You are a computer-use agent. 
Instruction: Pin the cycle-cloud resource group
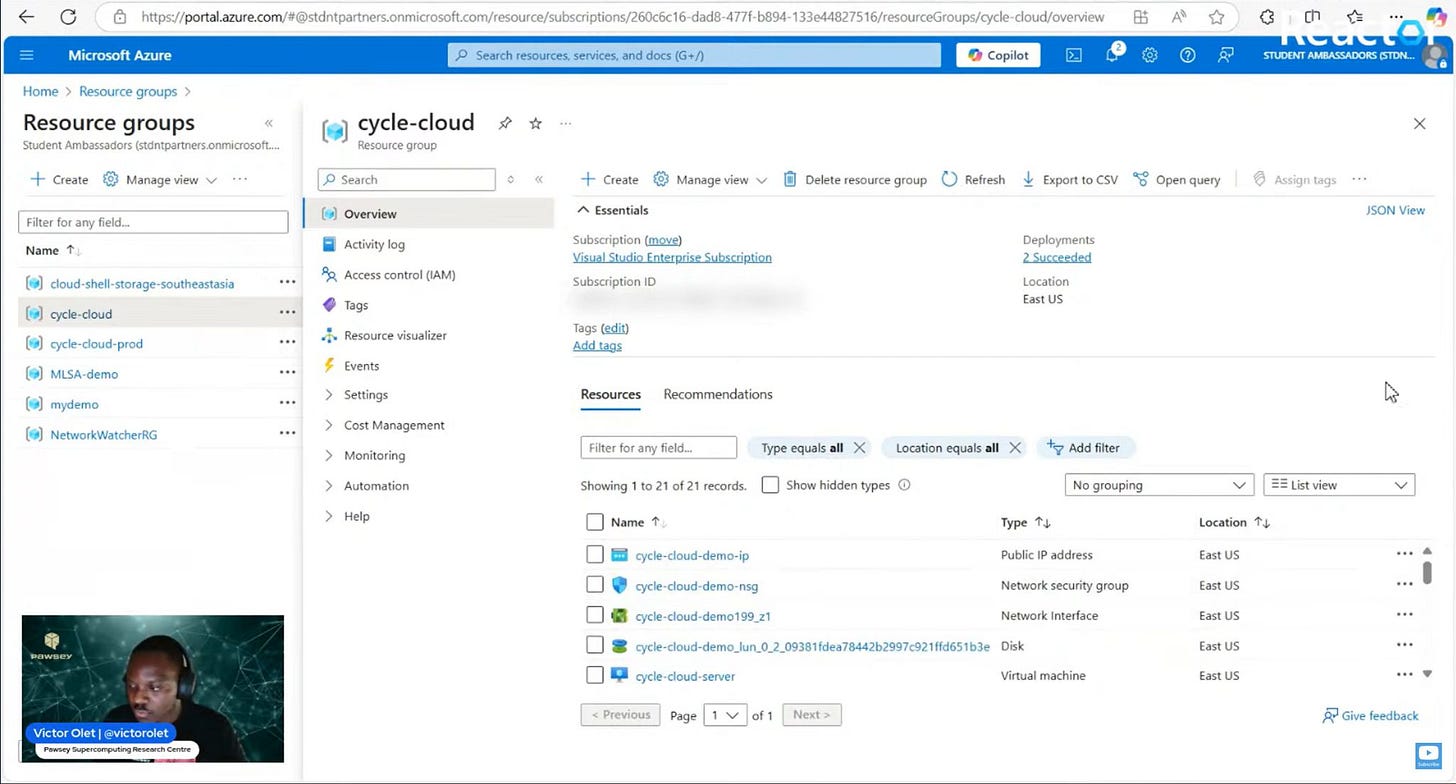(x=505, y=123)
